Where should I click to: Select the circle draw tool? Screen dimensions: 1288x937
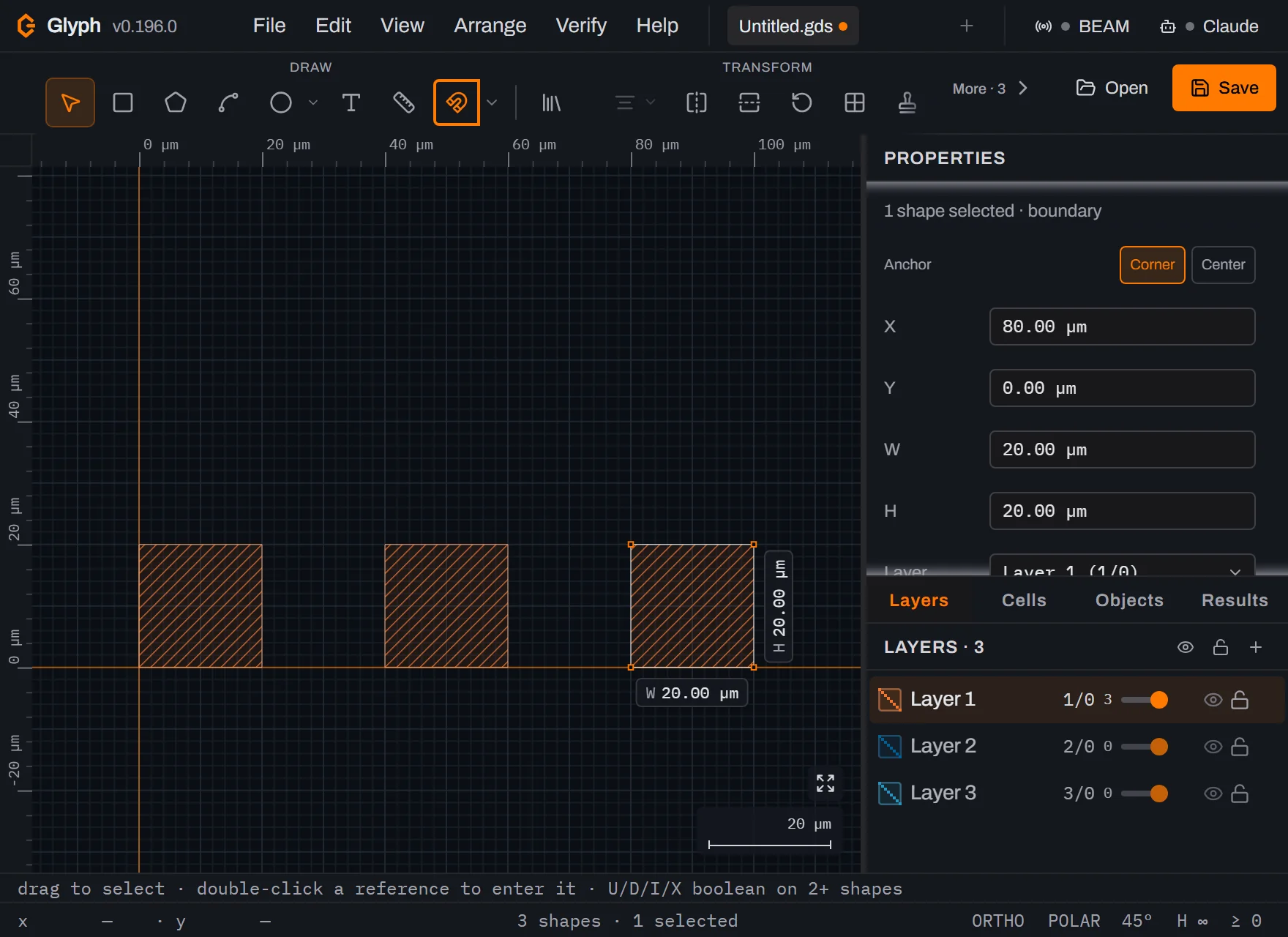point(281,102)
